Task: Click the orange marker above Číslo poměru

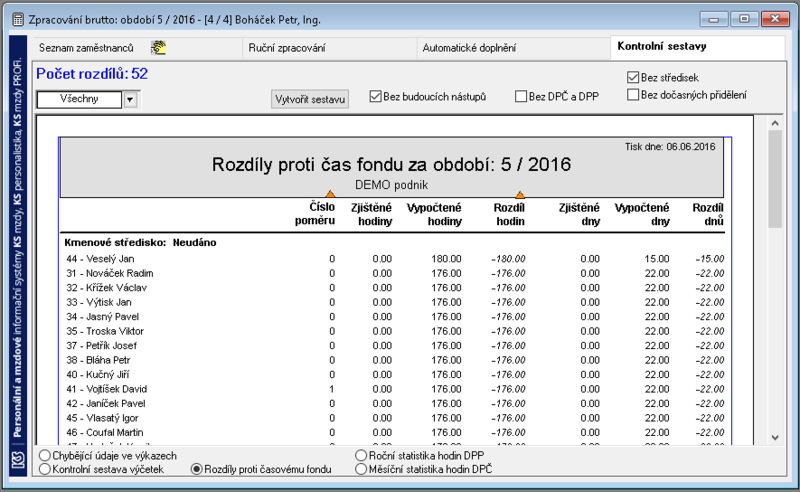Action: pyautogui.click(x=330, y=194)
